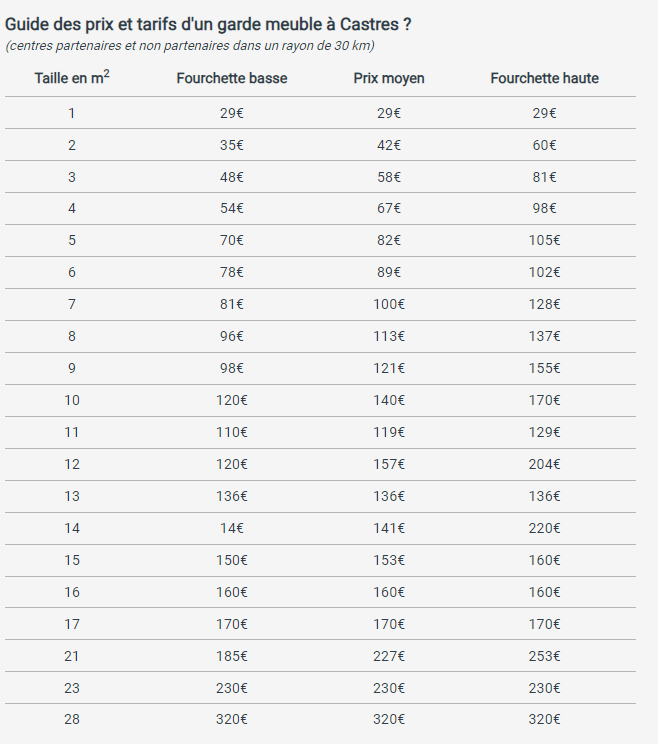This screenshot has width=658, height=744.
Task: Select the 14€ low price in the 14 m² row
Action: 232,528
